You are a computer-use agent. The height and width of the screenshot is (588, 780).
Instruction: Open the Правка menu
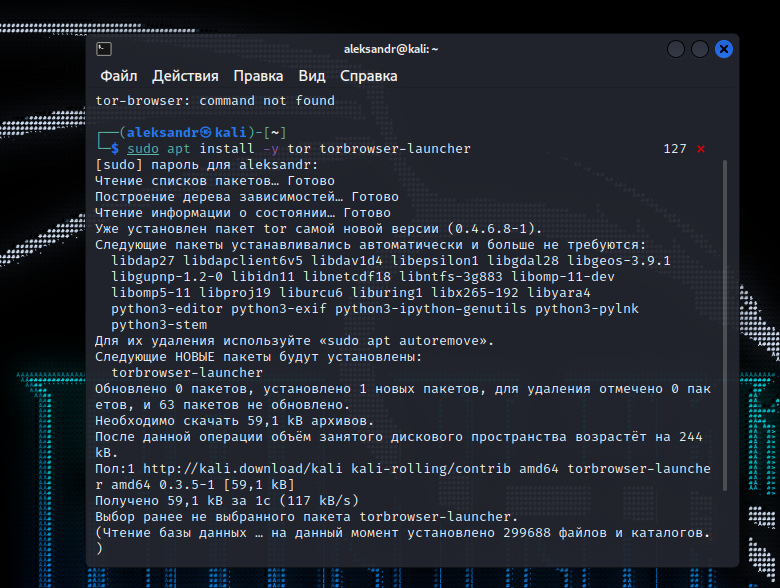[258, 76]
